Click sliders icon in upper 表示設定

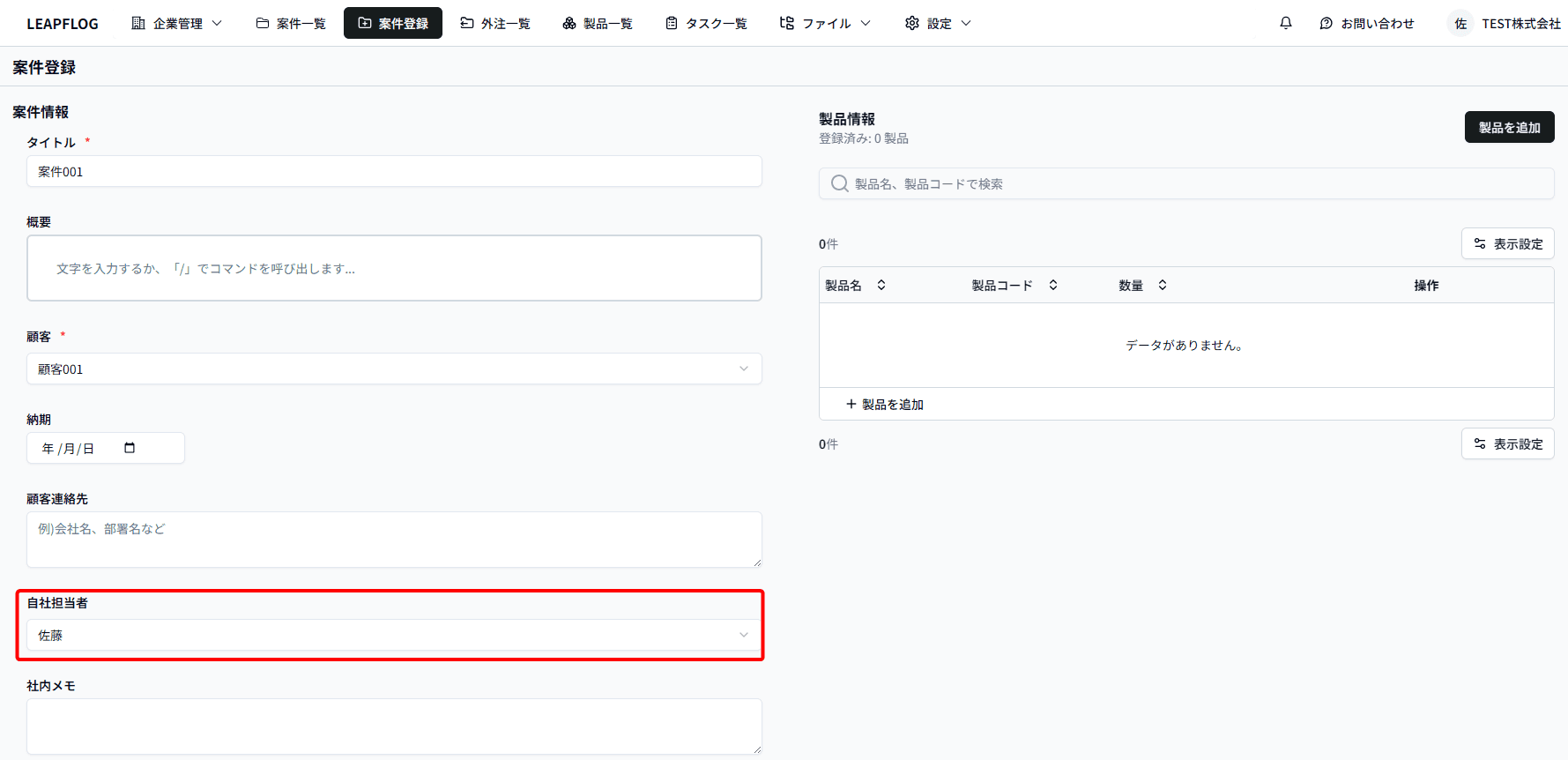[x=1480, y=243]
